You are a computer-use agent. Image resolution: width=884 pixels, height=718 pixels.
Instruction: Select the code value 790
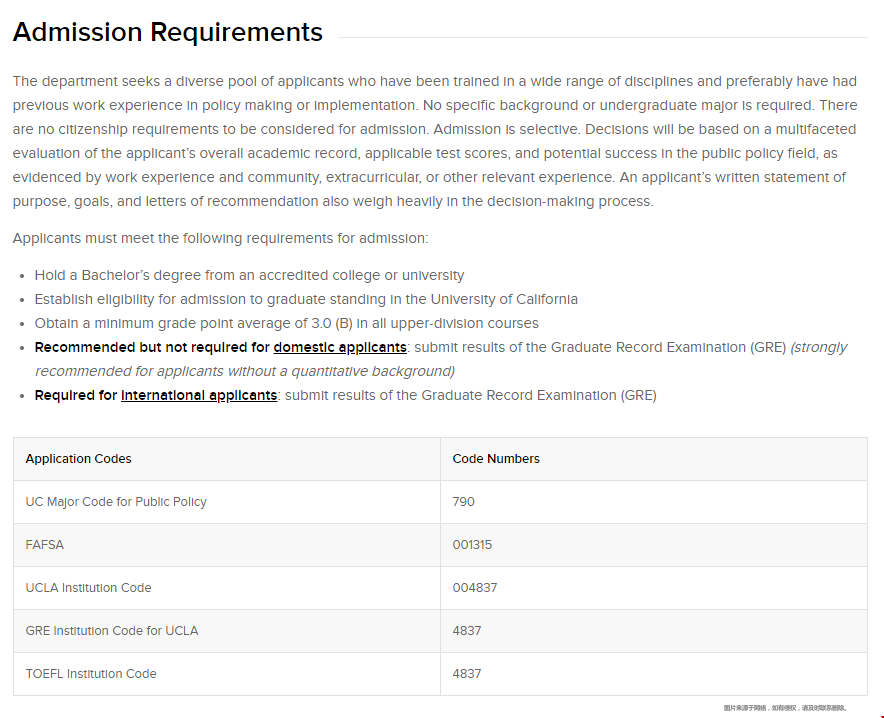tap(463, 502)
